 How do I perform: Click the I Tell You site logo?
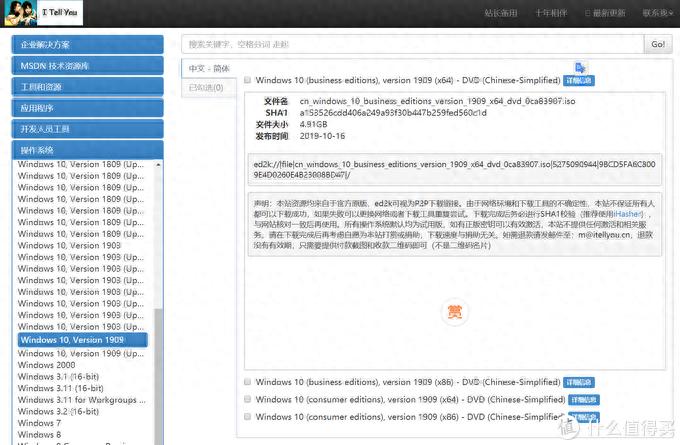point(45,13)
